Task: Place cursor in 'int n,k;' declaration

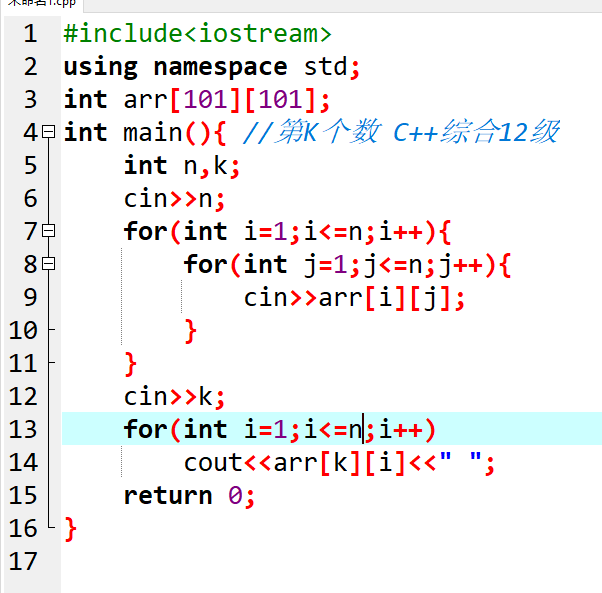Action: click(182, 166)
